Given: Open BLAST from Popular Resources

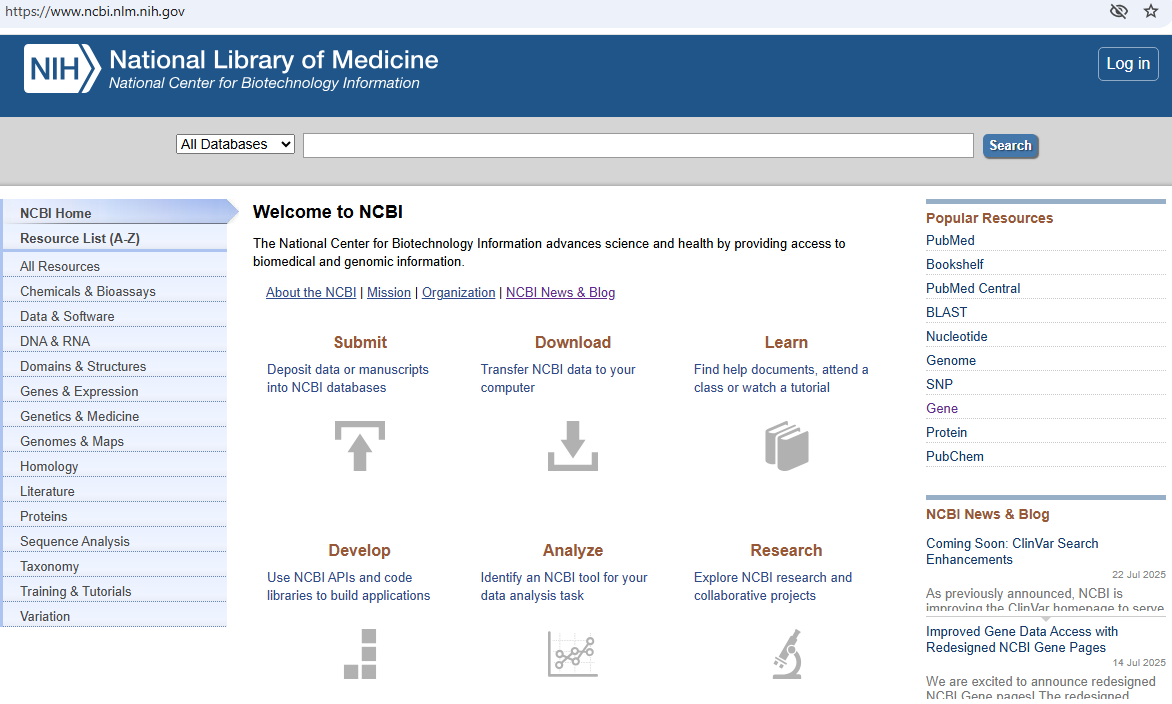Looking at the screenshot, I should pyautogui.click(x=946, y=312).
